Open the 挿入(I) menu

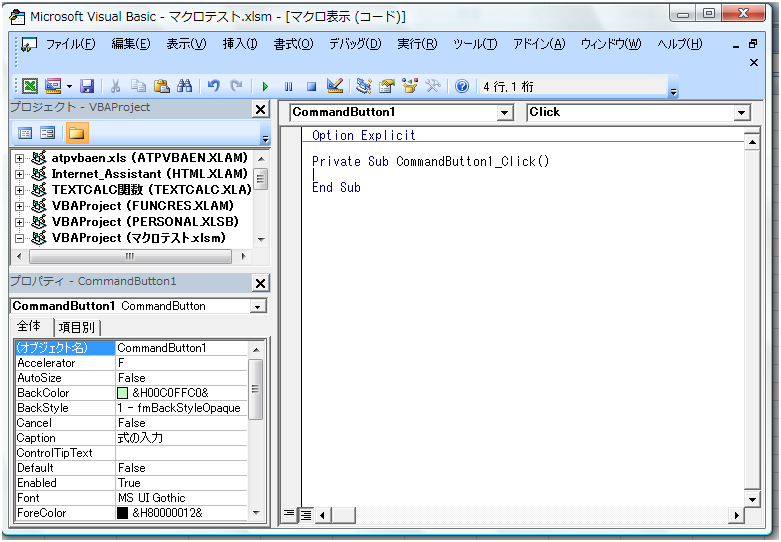(240, 44)
